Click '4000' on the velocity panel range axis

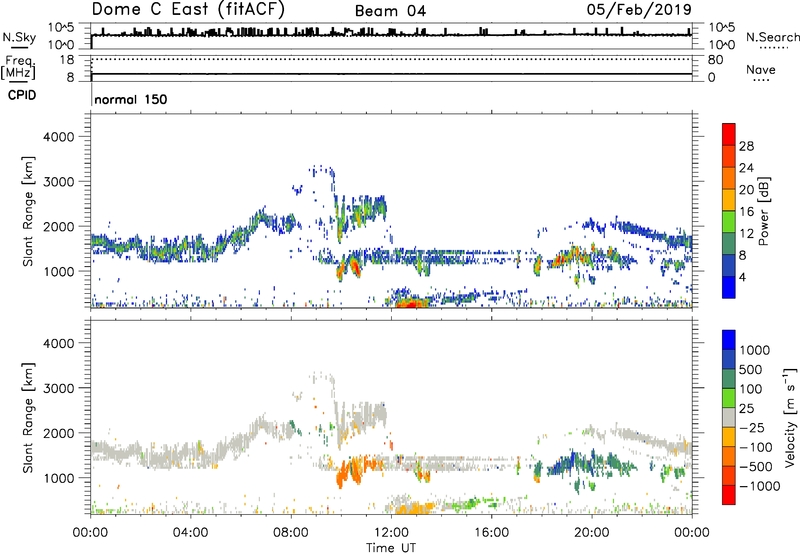tap(58, 343)
